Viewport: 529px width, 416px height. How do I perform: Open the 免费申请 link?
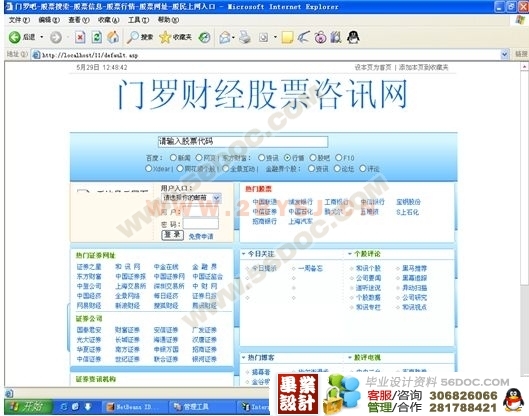tap(201, 236)
